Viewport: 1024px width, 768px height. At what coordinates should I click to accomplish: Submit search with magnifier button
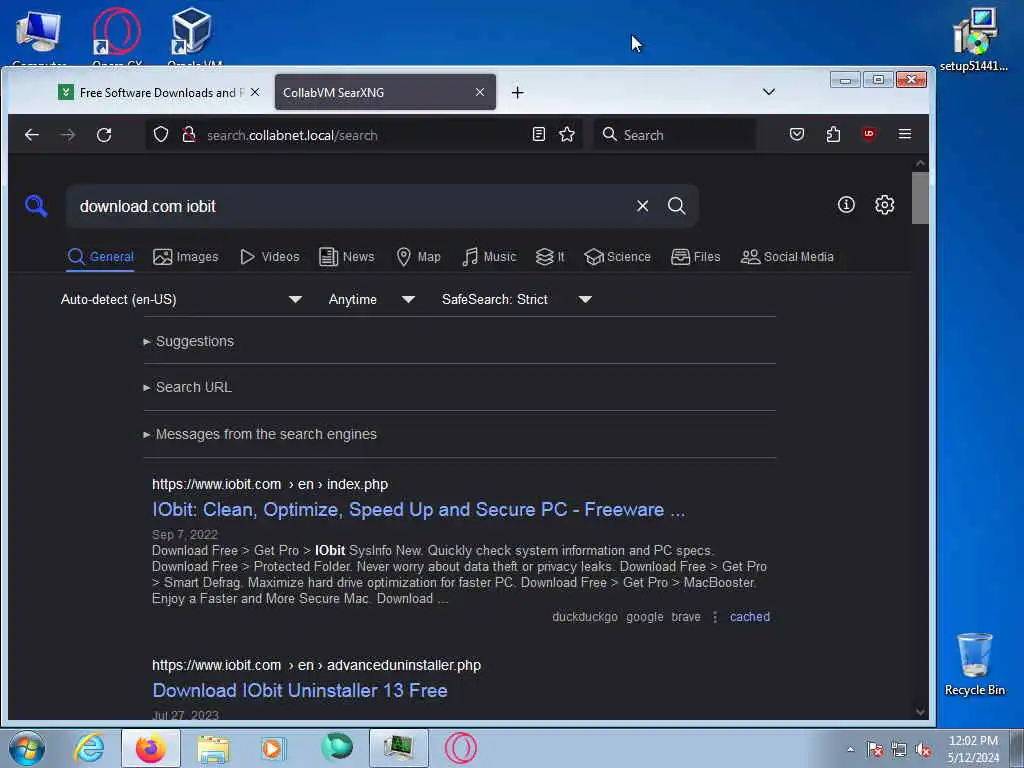[677, 206]
